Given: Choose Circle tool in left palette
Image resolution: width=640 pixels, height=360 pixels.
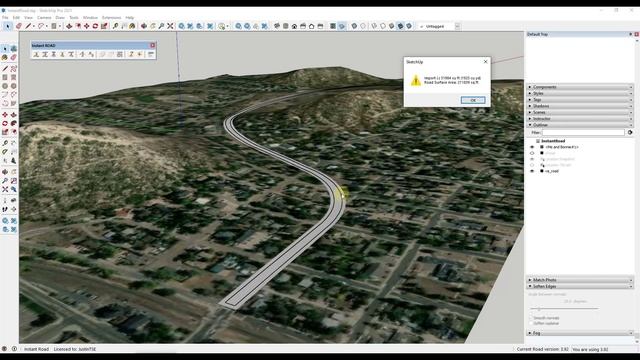Looking at the screenshot, I should (5, 86).
